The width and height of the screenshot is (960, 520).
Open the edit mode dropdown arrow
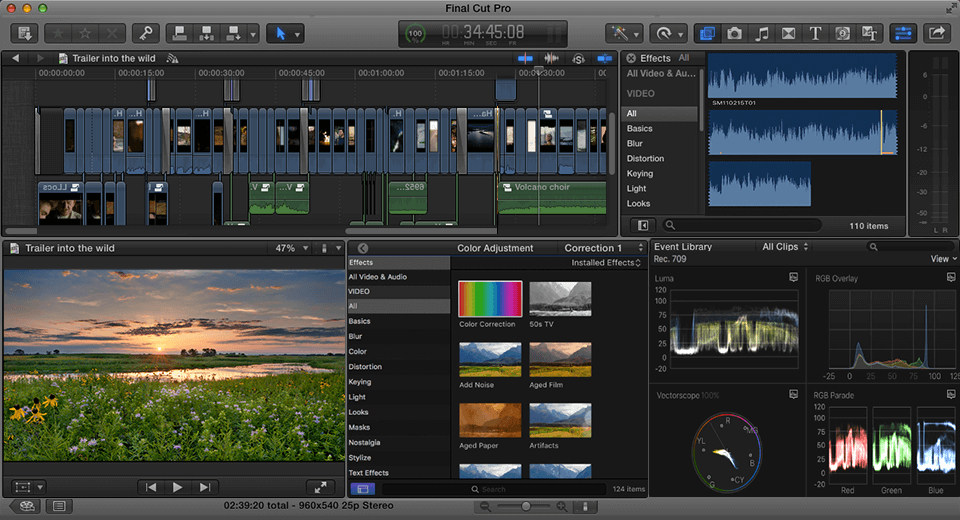(253, 34)
